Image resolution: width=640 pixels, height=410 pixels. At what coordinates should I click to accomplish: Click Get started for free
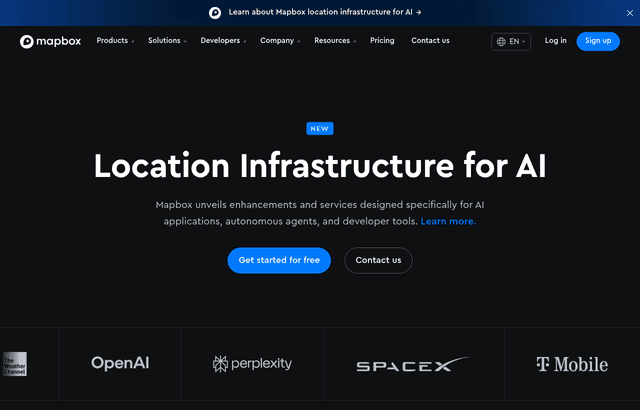(279, 260)
